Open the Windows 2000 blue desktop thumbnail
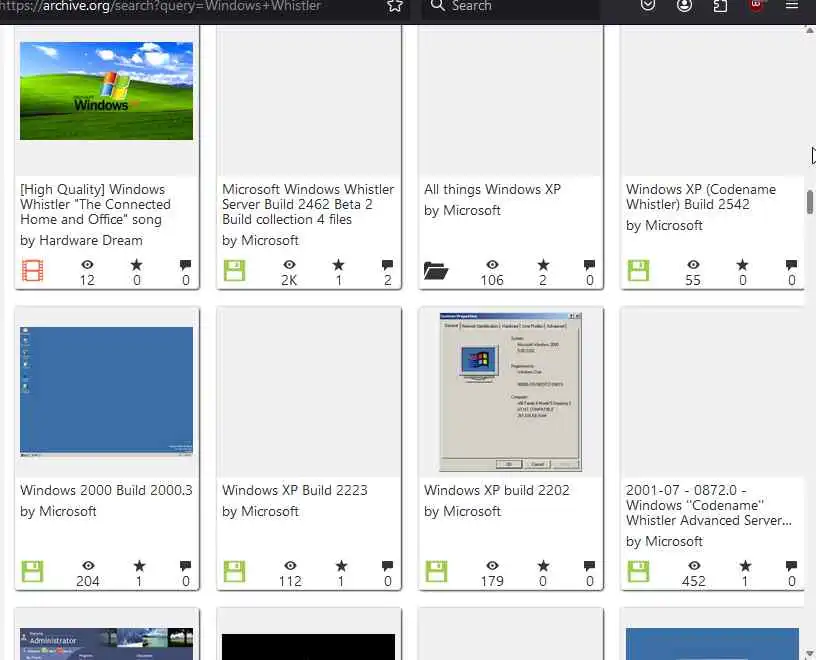This screenshot has width=816, height=660. (106, 392)
